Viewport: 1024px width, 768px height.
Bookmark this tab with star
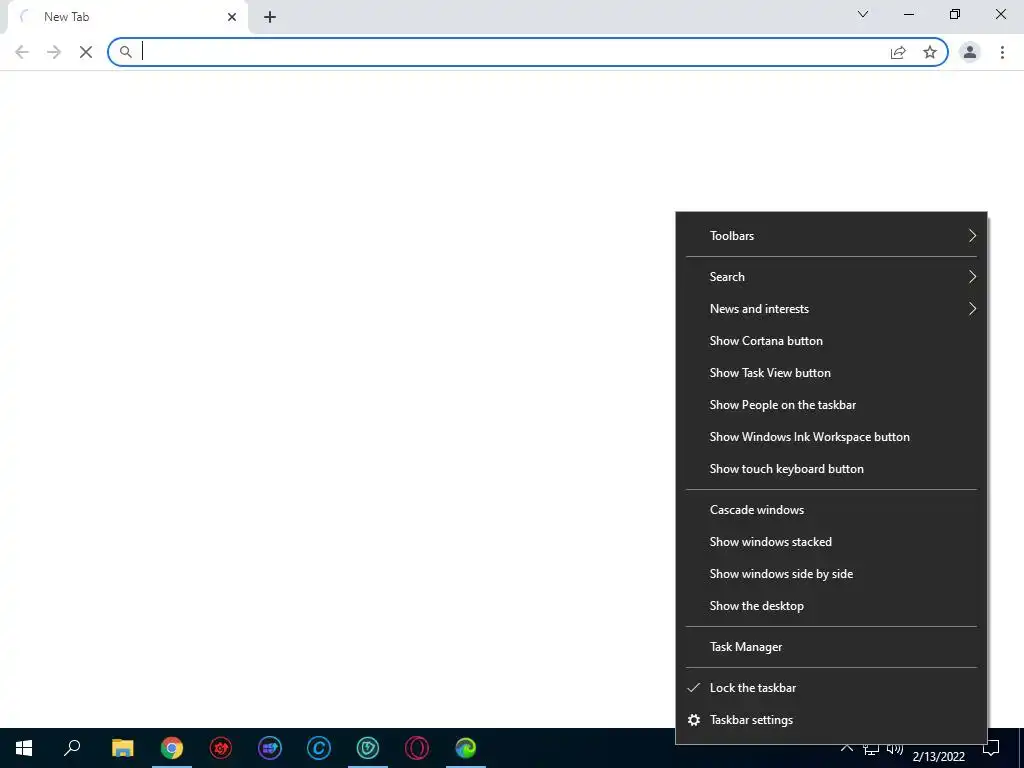[930, 52]
